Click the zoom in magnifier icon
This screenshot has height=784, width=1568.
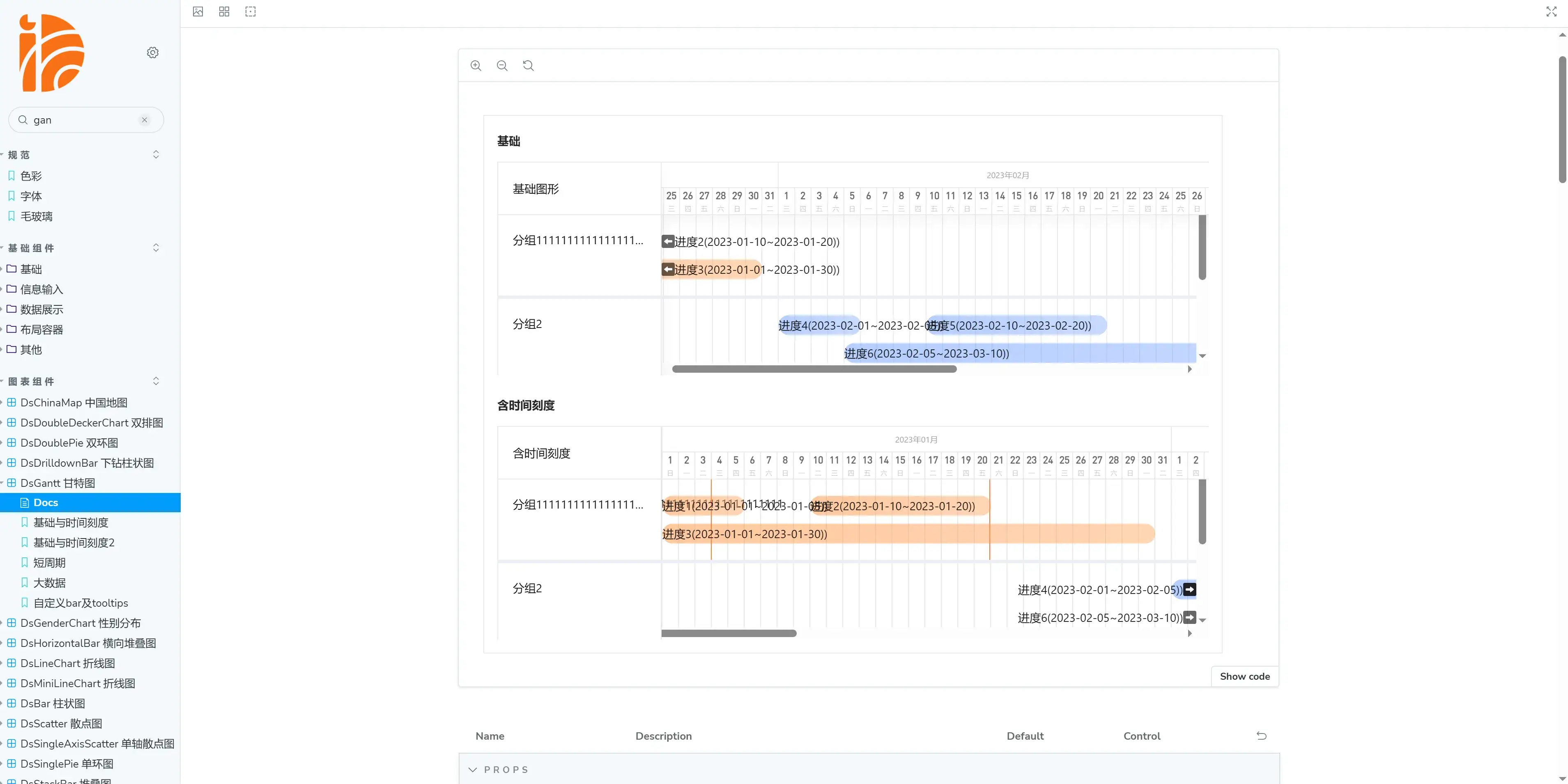click(x=476, y=66)
